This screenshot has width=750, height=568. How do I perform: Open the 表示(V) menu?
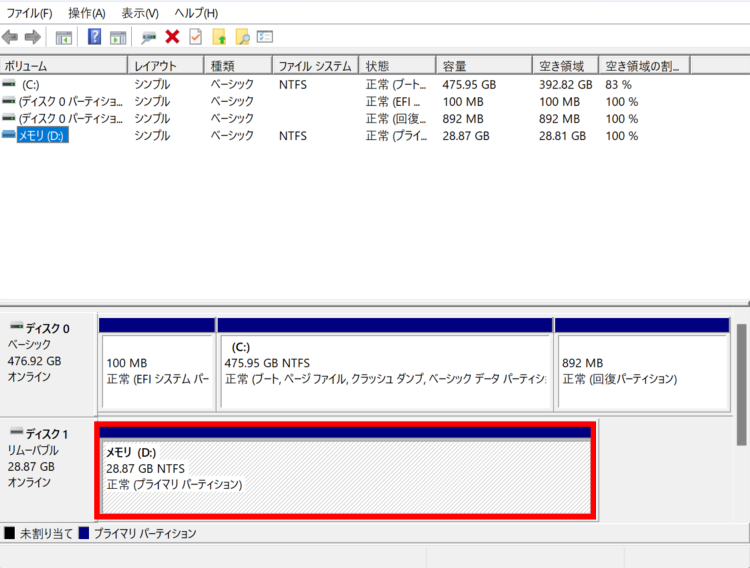140,13
